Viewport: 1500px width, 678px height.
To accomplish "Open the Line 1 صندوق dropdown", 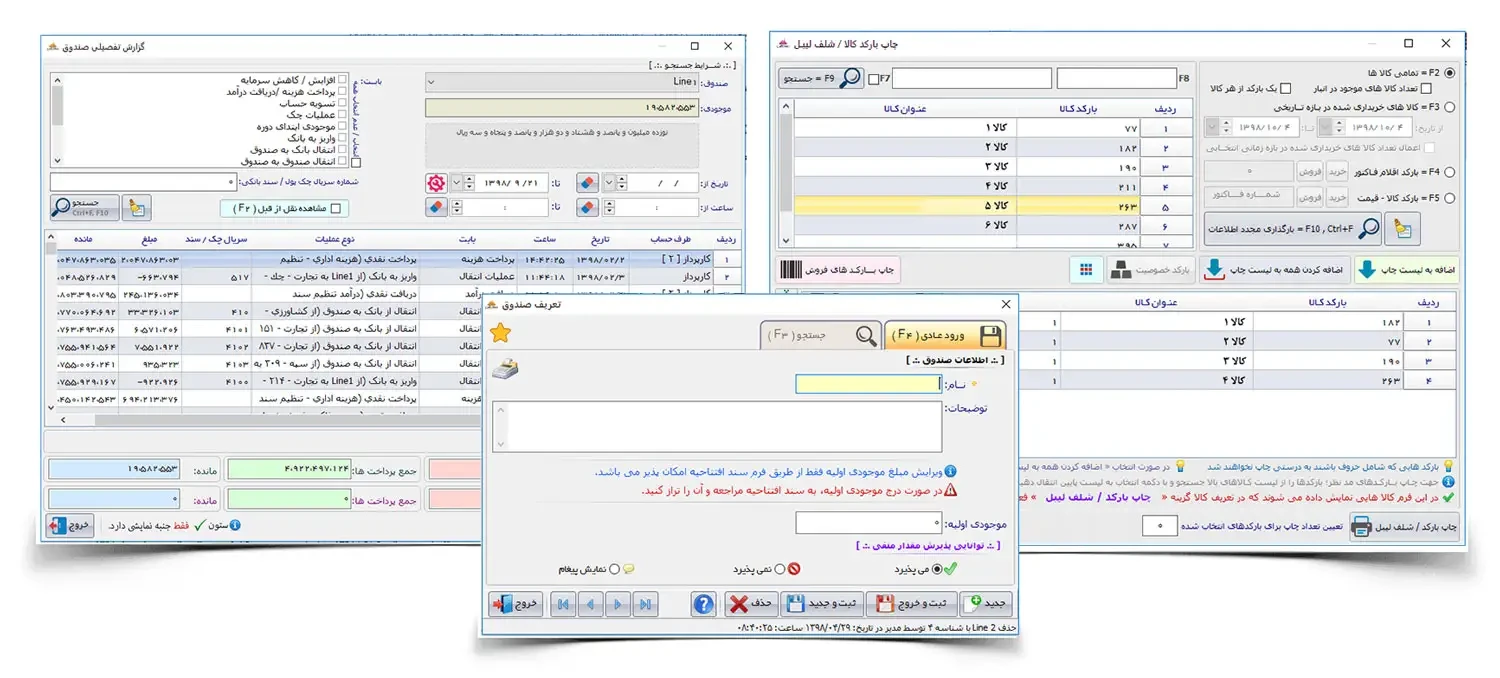I will pos(432,82).
